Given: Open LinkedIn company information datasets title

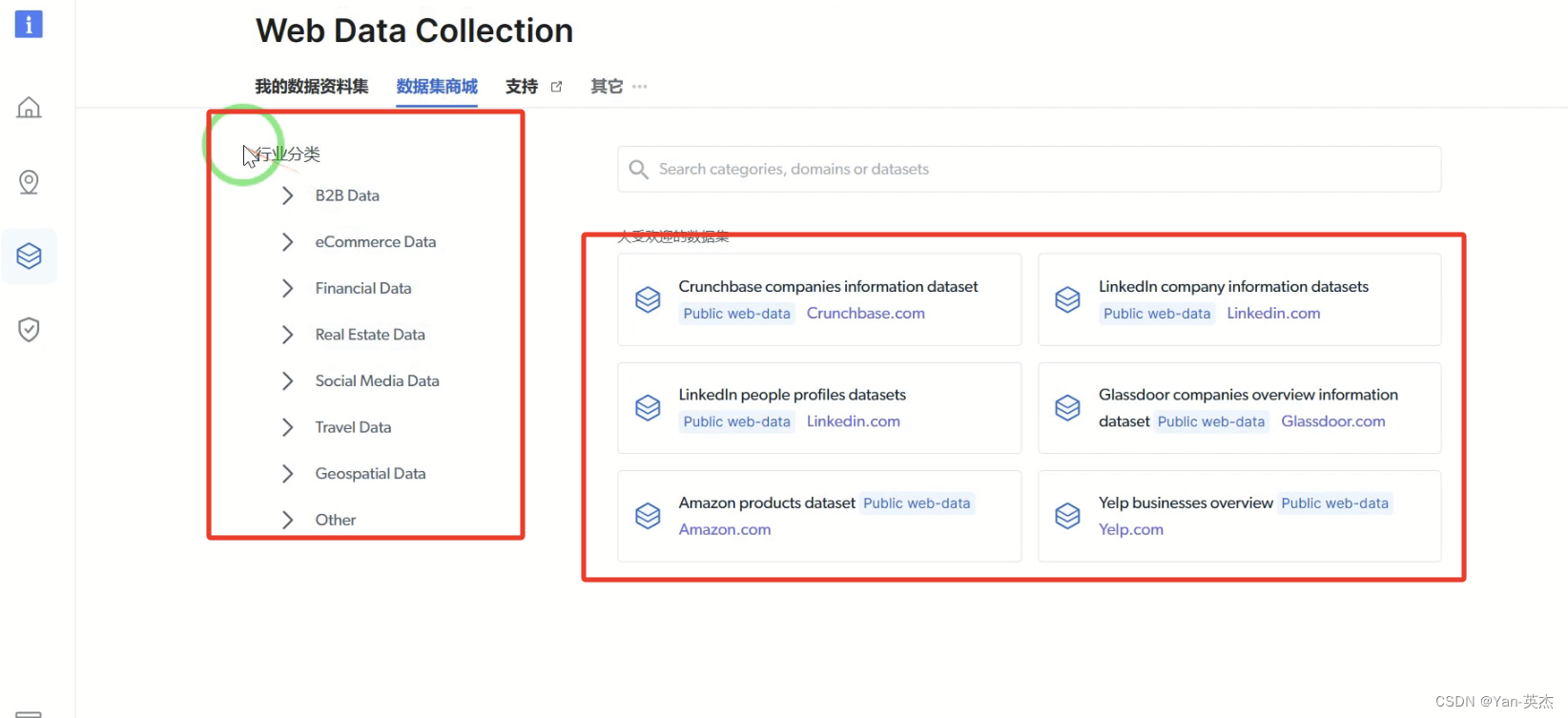Looking at the screenshot, I should (1233, 287).
